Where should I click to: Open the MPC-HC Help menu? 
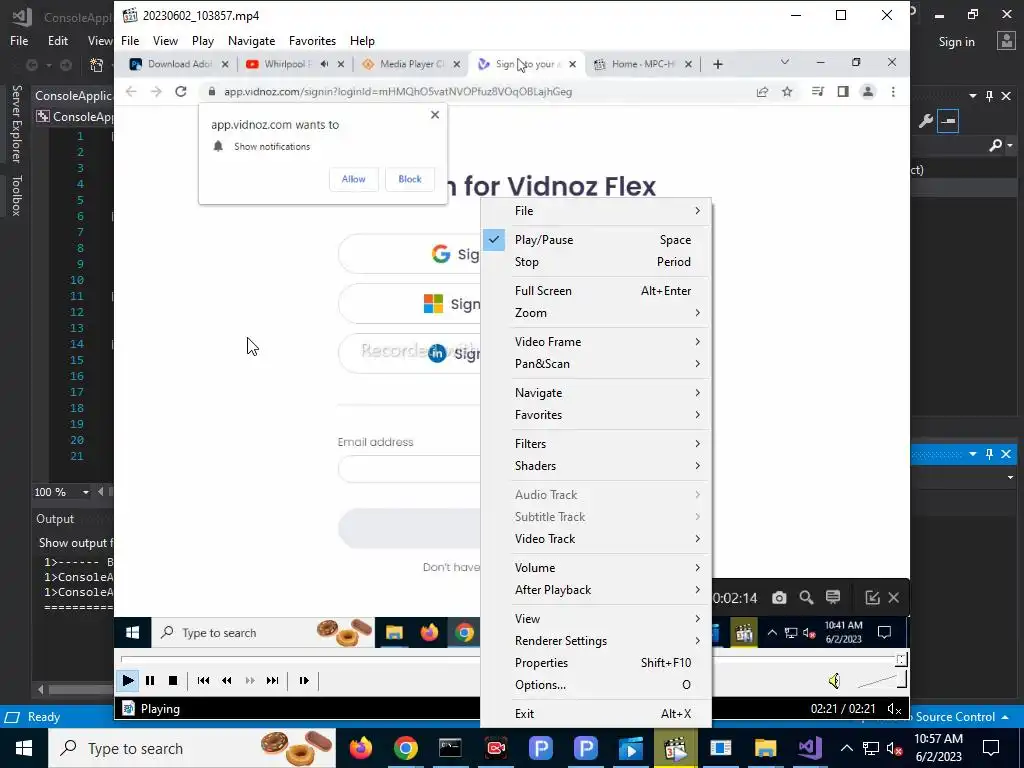click(362, 40)
